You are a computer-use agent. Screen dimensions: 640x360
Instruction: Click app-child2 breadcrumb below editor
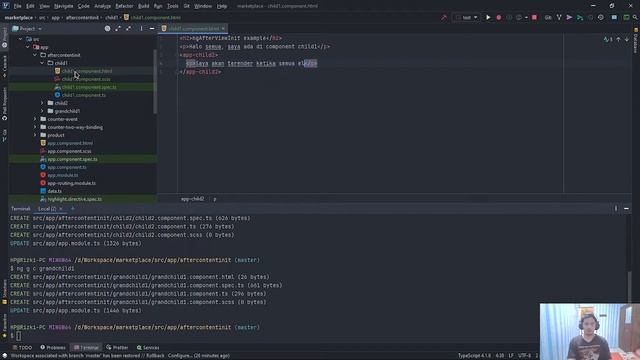click(192, 199)
